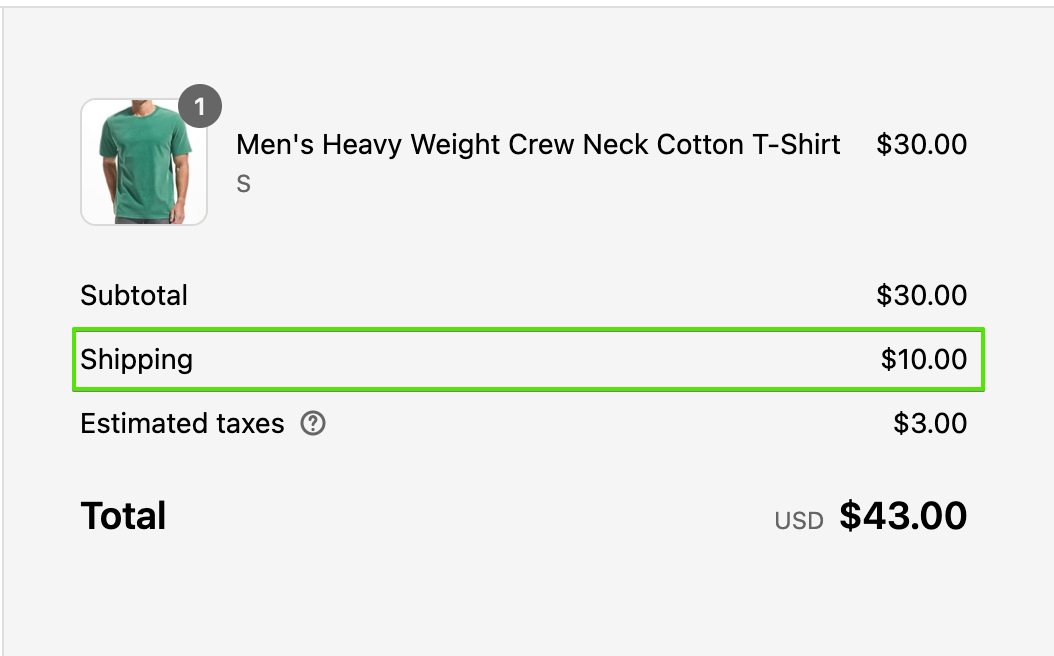Open the green T-shirt product thumbnail
This screenshot has width=1054, height=656.
(x=144, y=162)
